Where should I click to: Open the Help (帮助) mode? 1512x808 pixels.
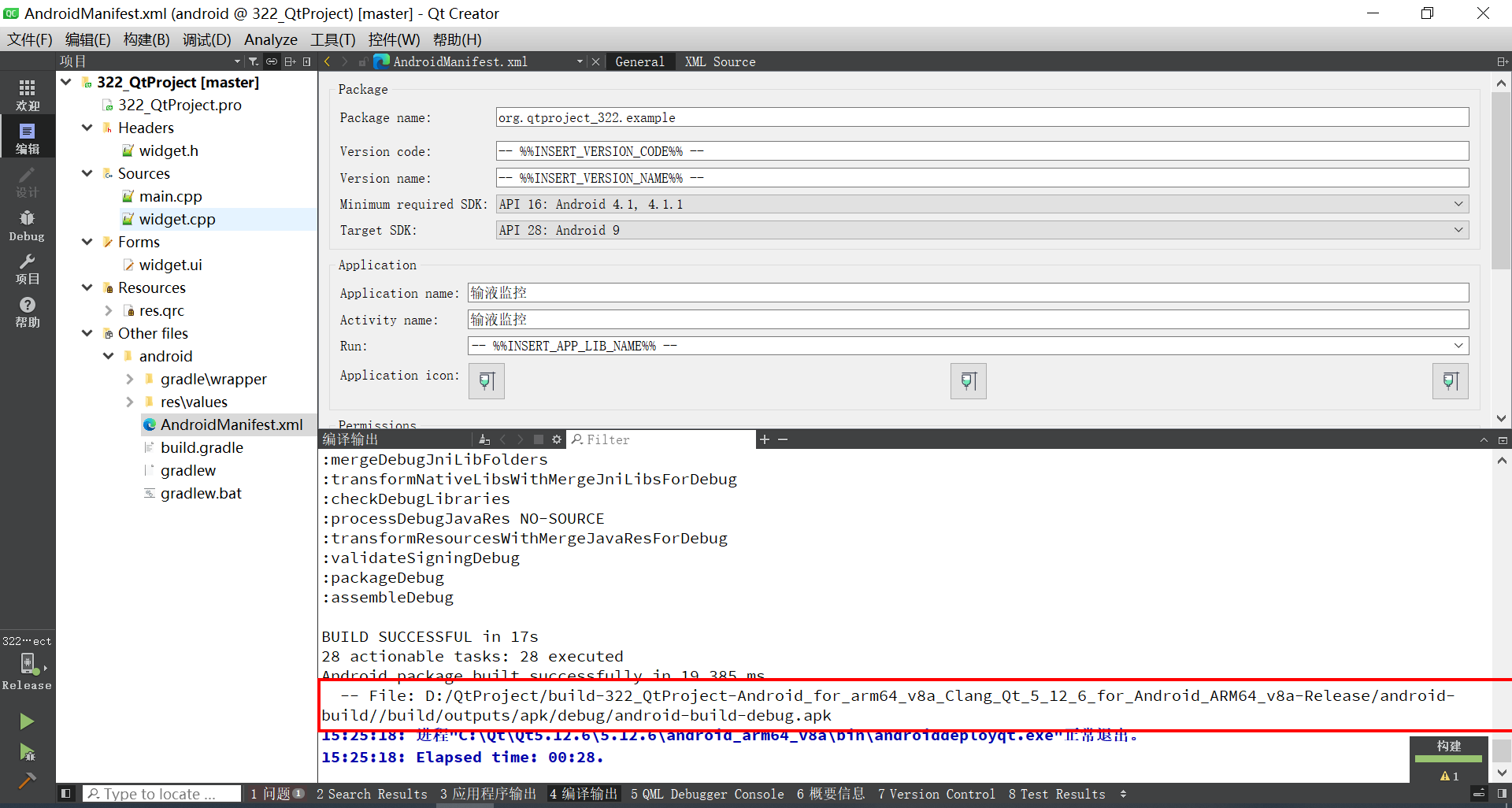tap(27, 311)
